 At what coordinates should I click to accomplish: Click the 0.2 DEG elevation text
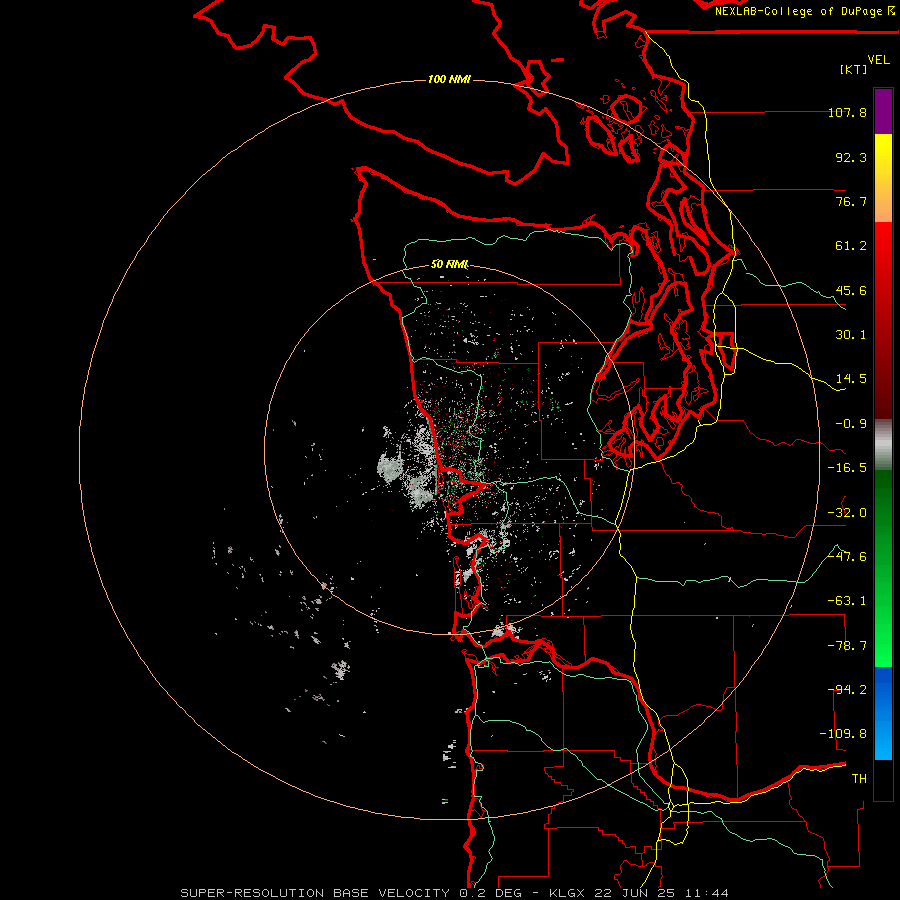[x=490, y=893]
